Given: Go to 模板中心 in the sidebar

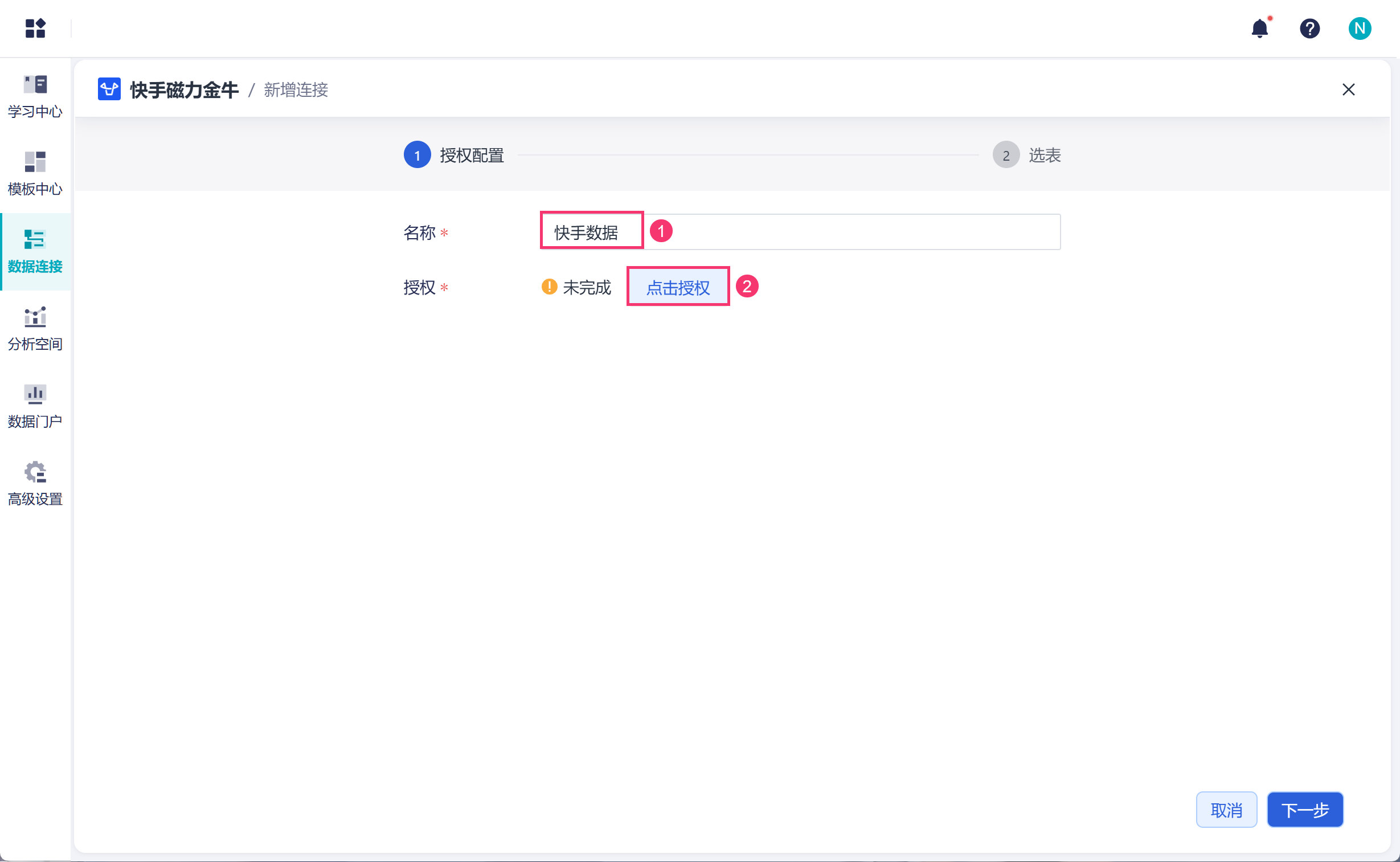Looking at the screenshot, I should (x=35, y=174).
